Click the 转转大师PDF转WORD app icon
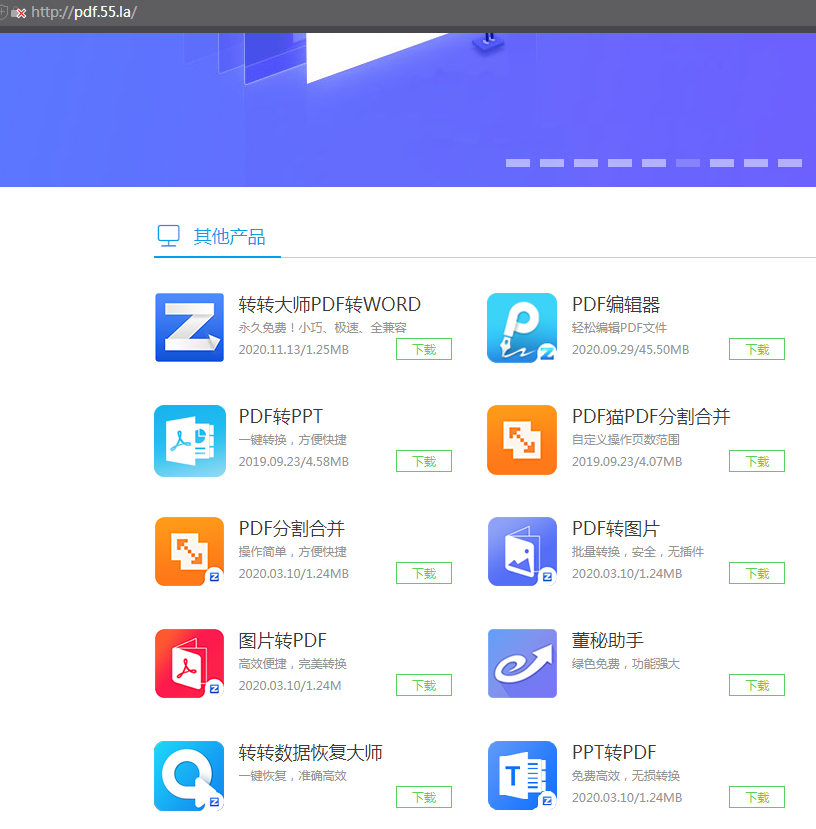This screenshot has height=829, width=816. point(189,328)
